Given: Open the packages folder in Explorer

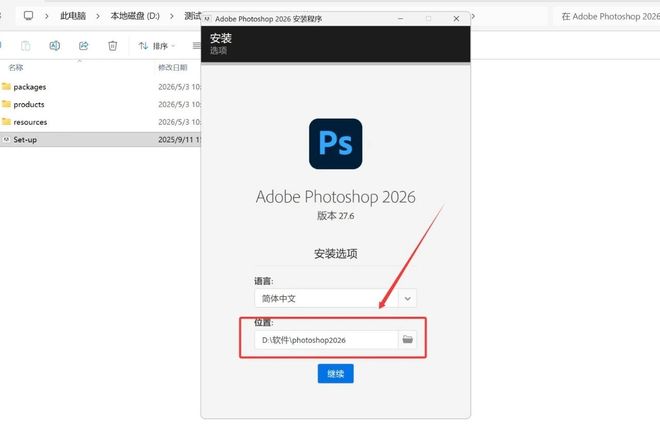Looking at the screenshot, I should [29, 87].
